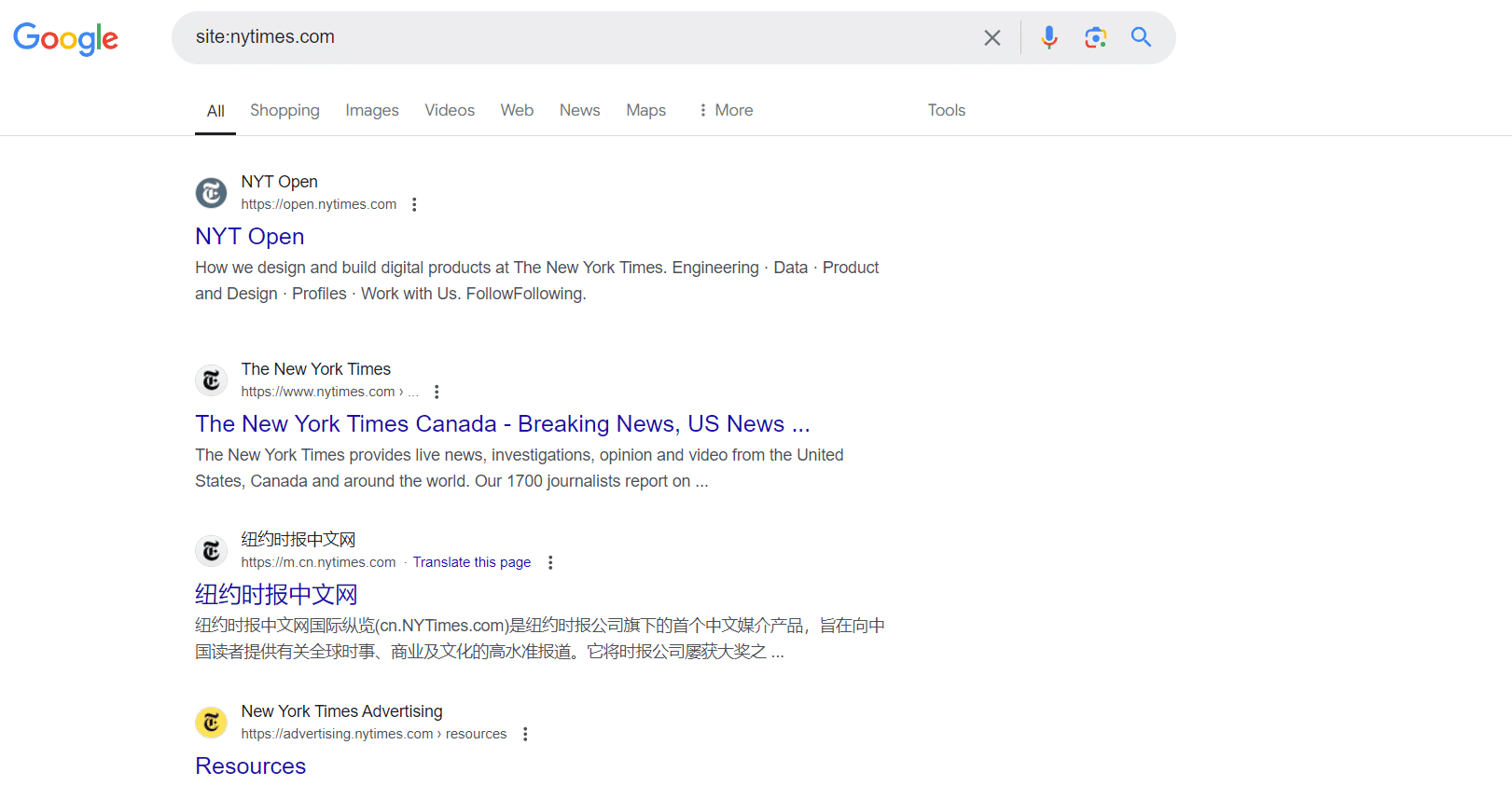Open The New York Times Canada result
The image size is (1512, 786).
pos(502,424)
